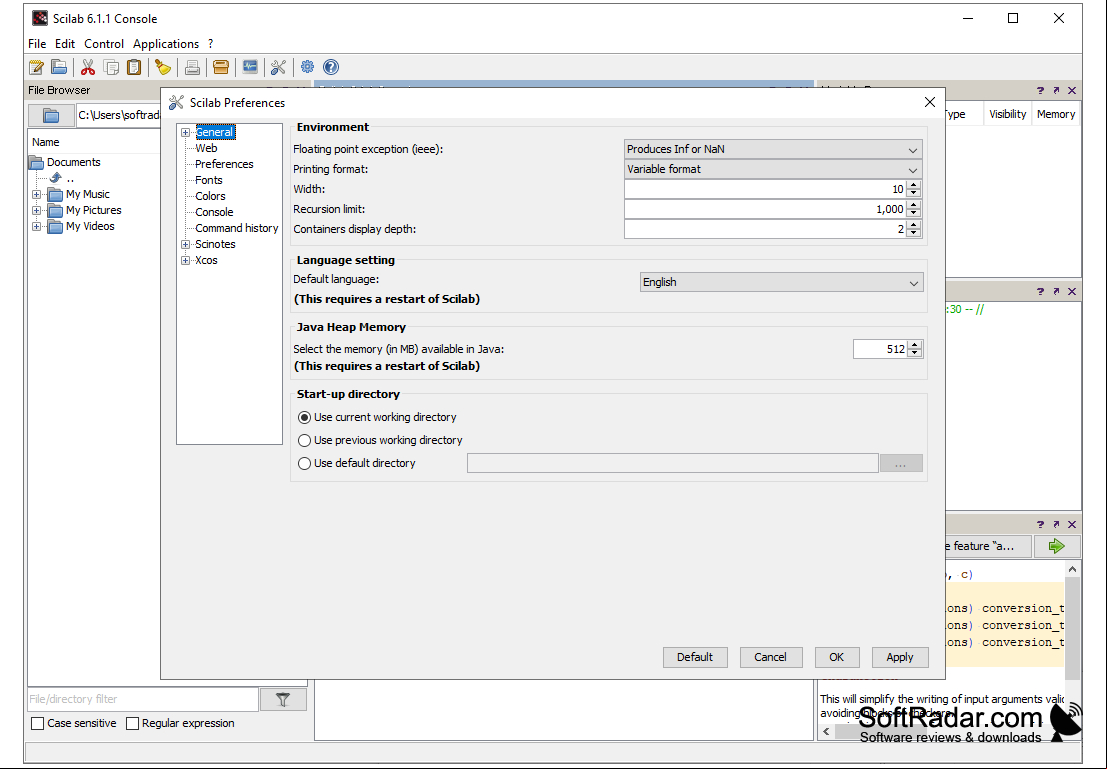Select Use current working directory
Image resolution: width=1107 pixels, height=769 pixels.
tap(304, 417)
